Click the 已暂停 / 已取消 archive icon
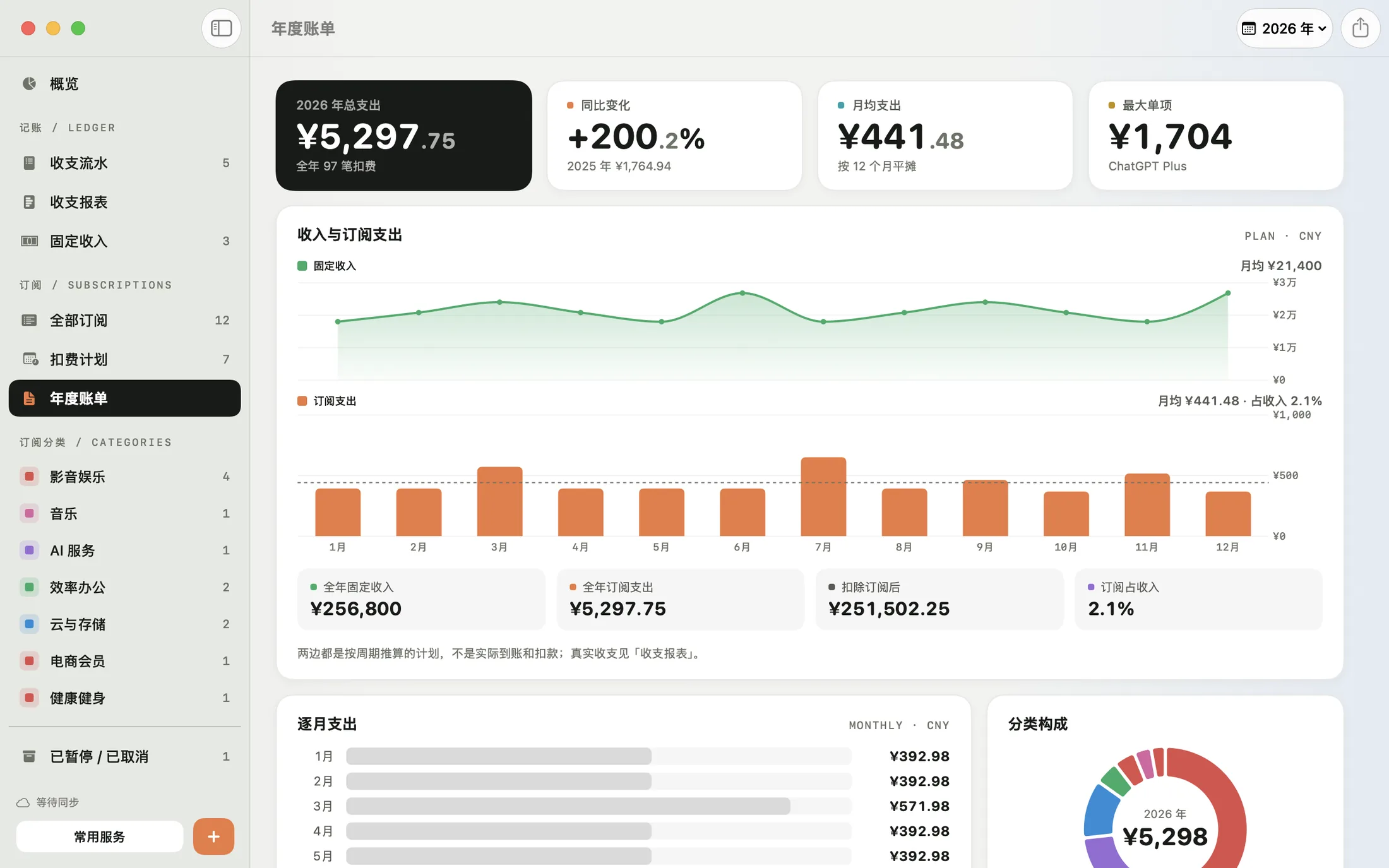The height and width of the screenshot is (868, 1389). [29, 756]
